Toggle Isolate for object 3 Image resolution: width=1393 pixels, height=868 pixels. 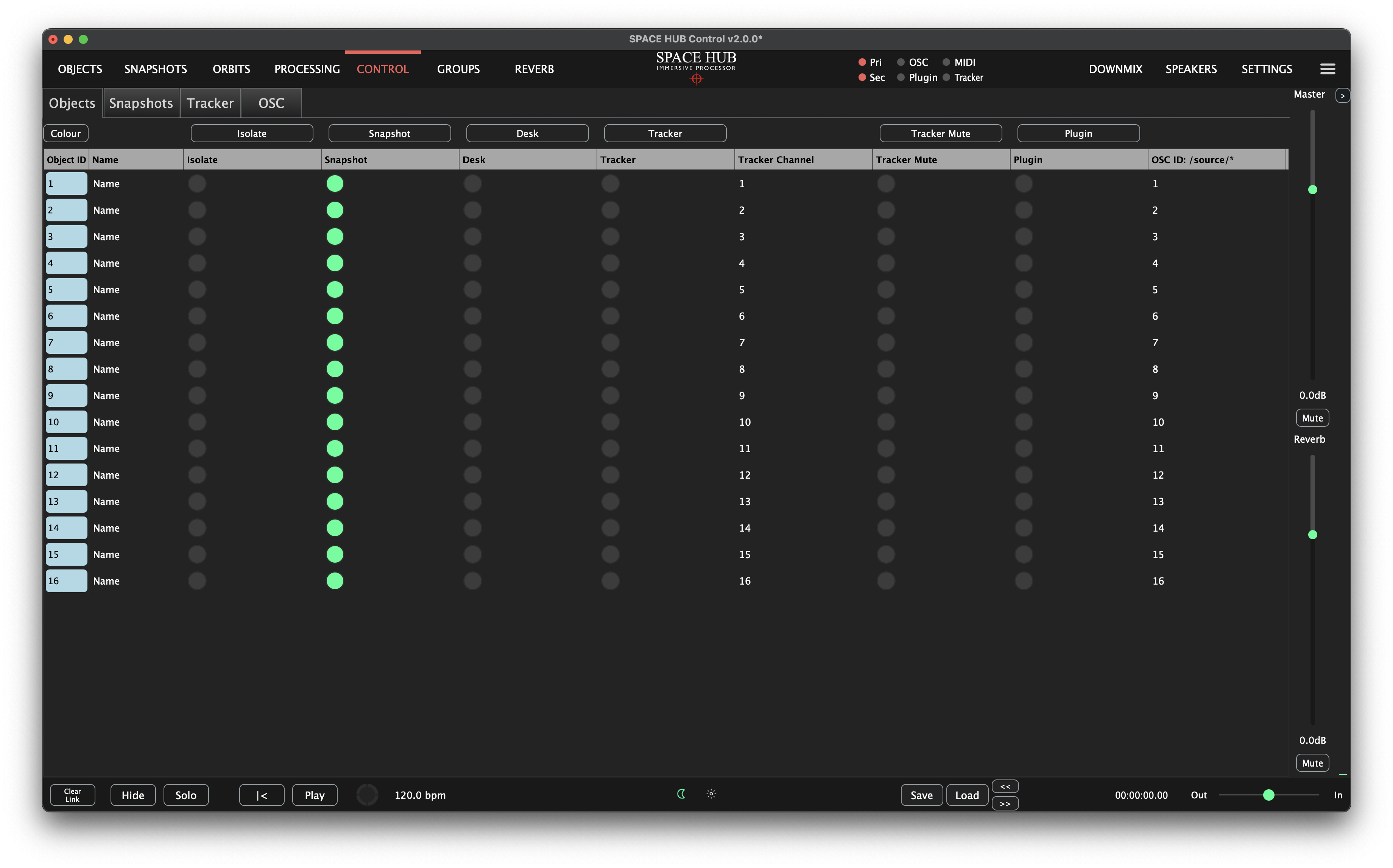point(197,236)
